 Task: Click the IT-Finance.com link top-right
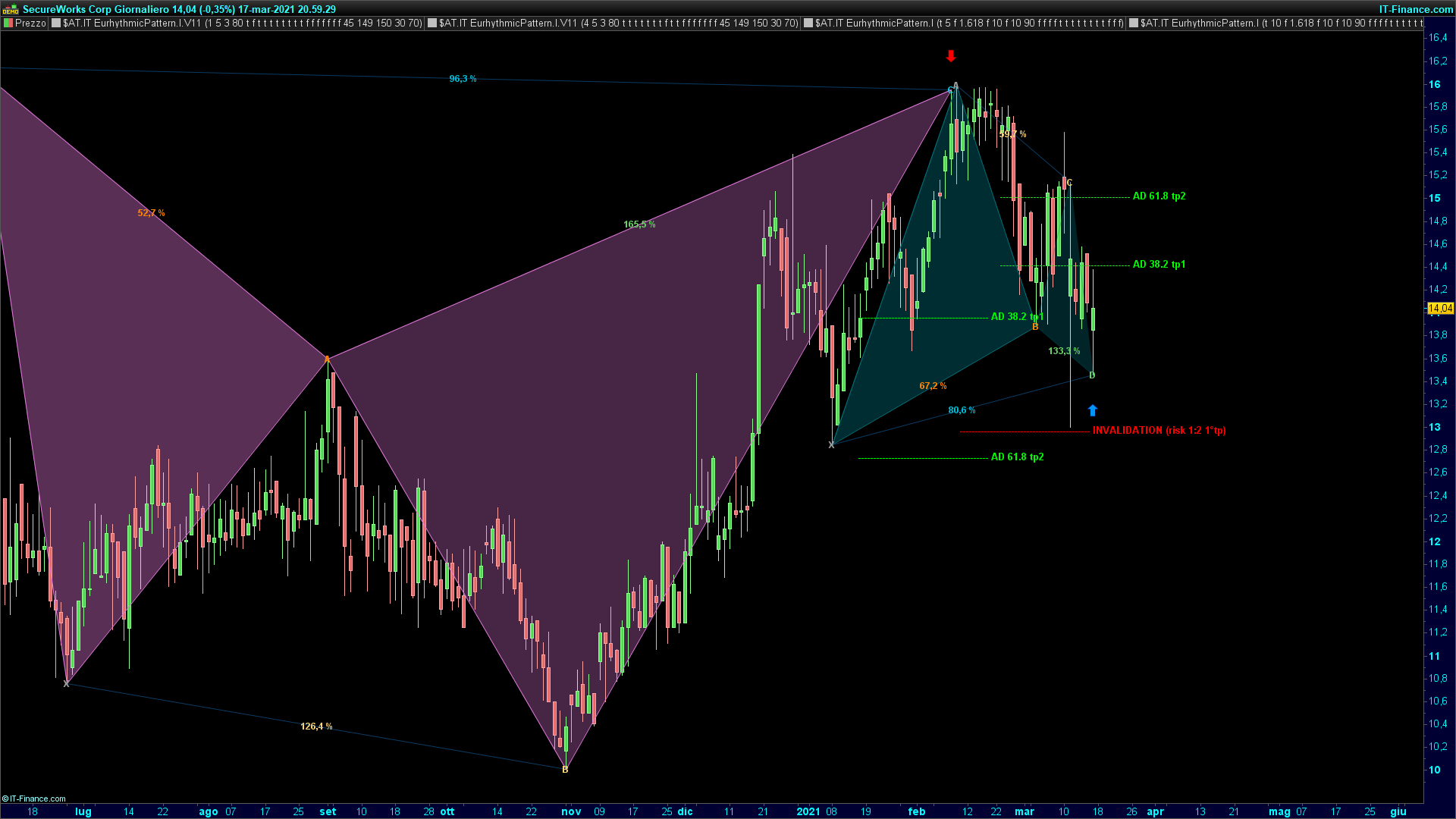tap(1416, 9)
